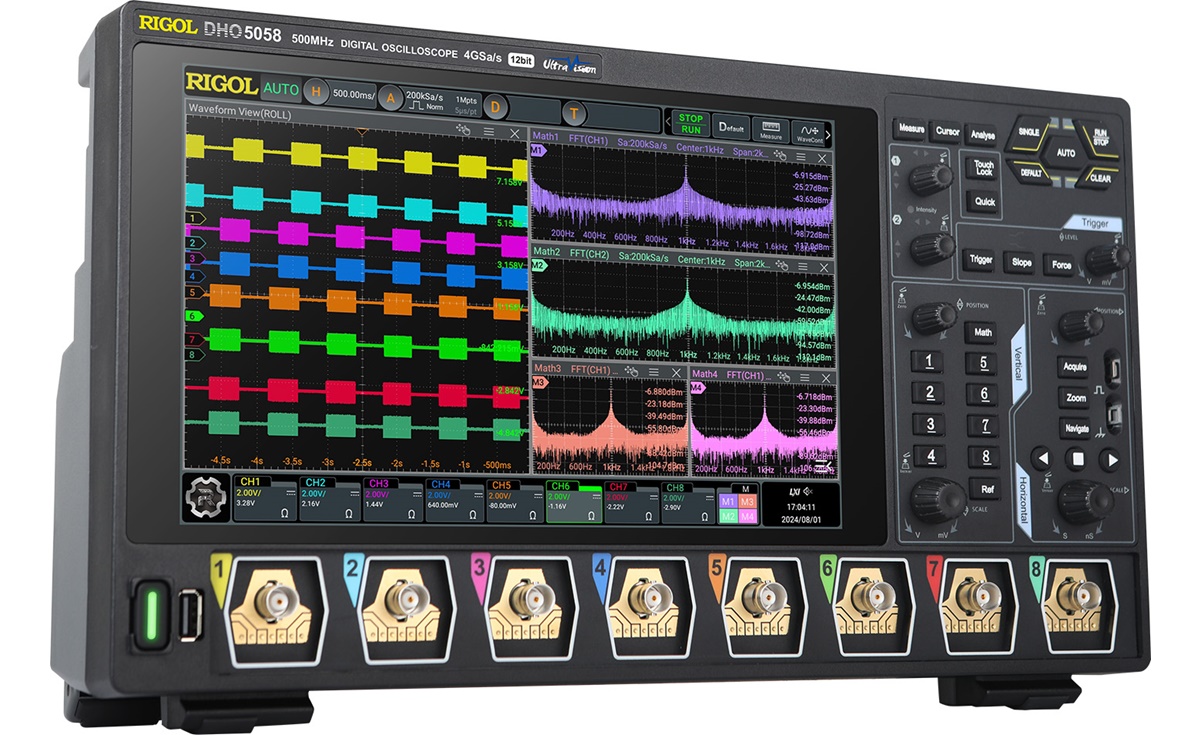Push the SINGLE acquisition key
This screenshot has width=1200, height=735.
pos(1030,132)
